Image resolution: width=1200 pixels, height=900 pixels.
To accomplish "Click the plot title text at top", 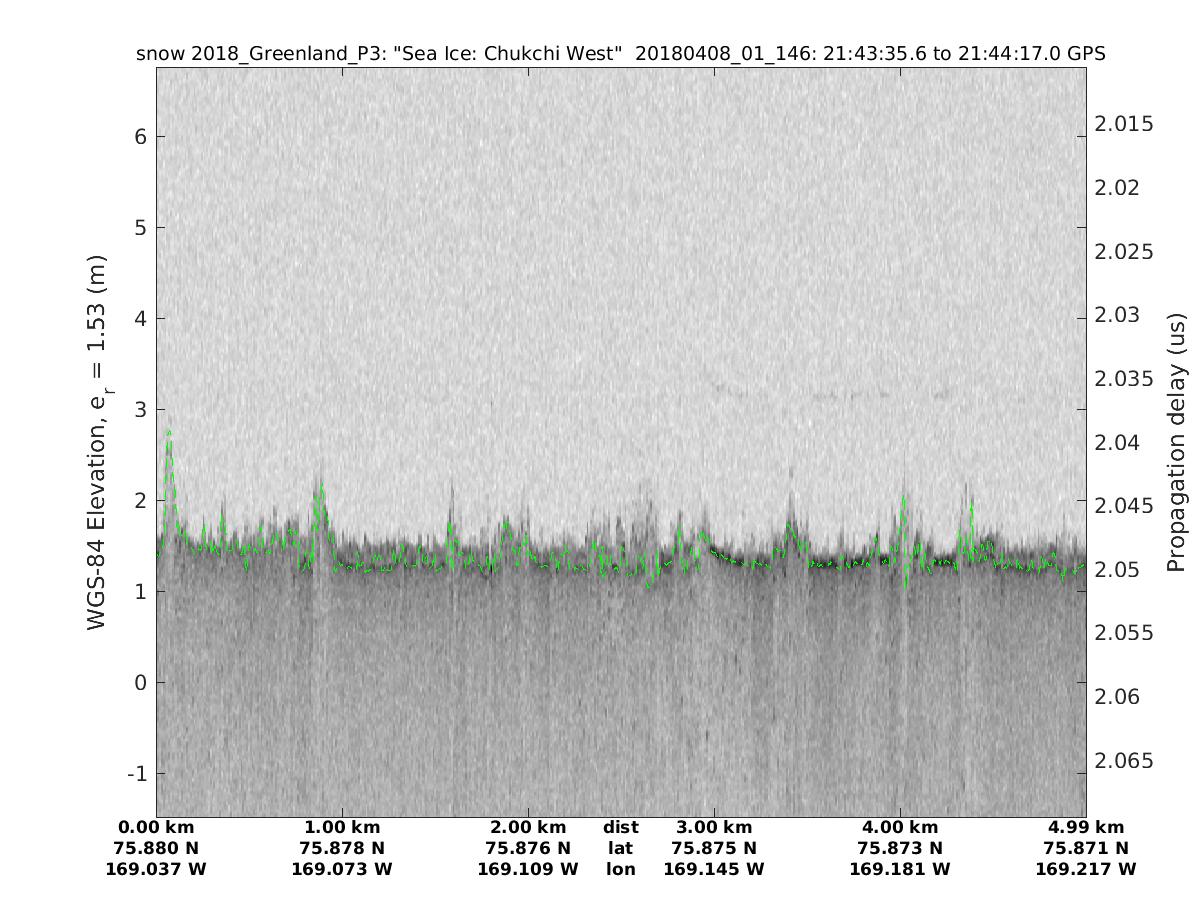I will coord(620,53).
